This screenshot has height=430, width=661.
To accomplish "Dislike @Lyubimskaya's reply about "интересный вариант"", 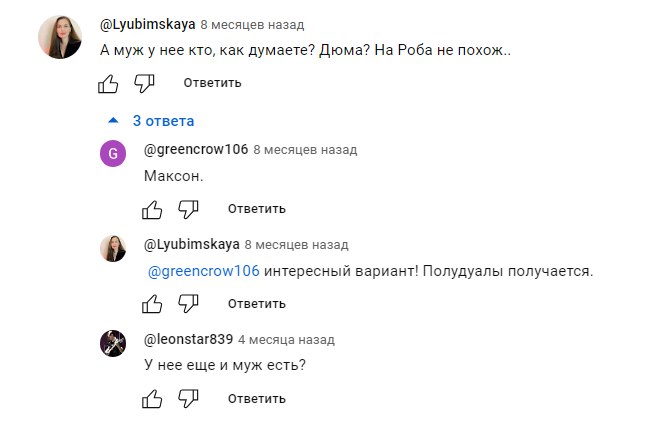I will pyautogui.click(x=188, y=304).
